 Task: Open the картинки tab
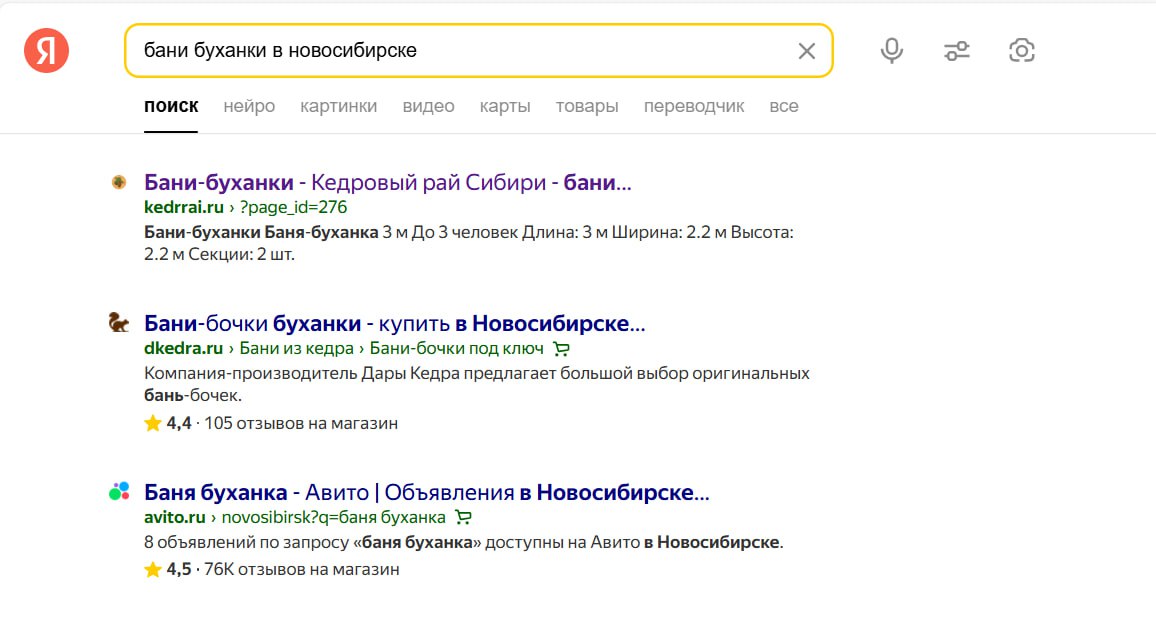pyautogui.click(x=338, y=106)
